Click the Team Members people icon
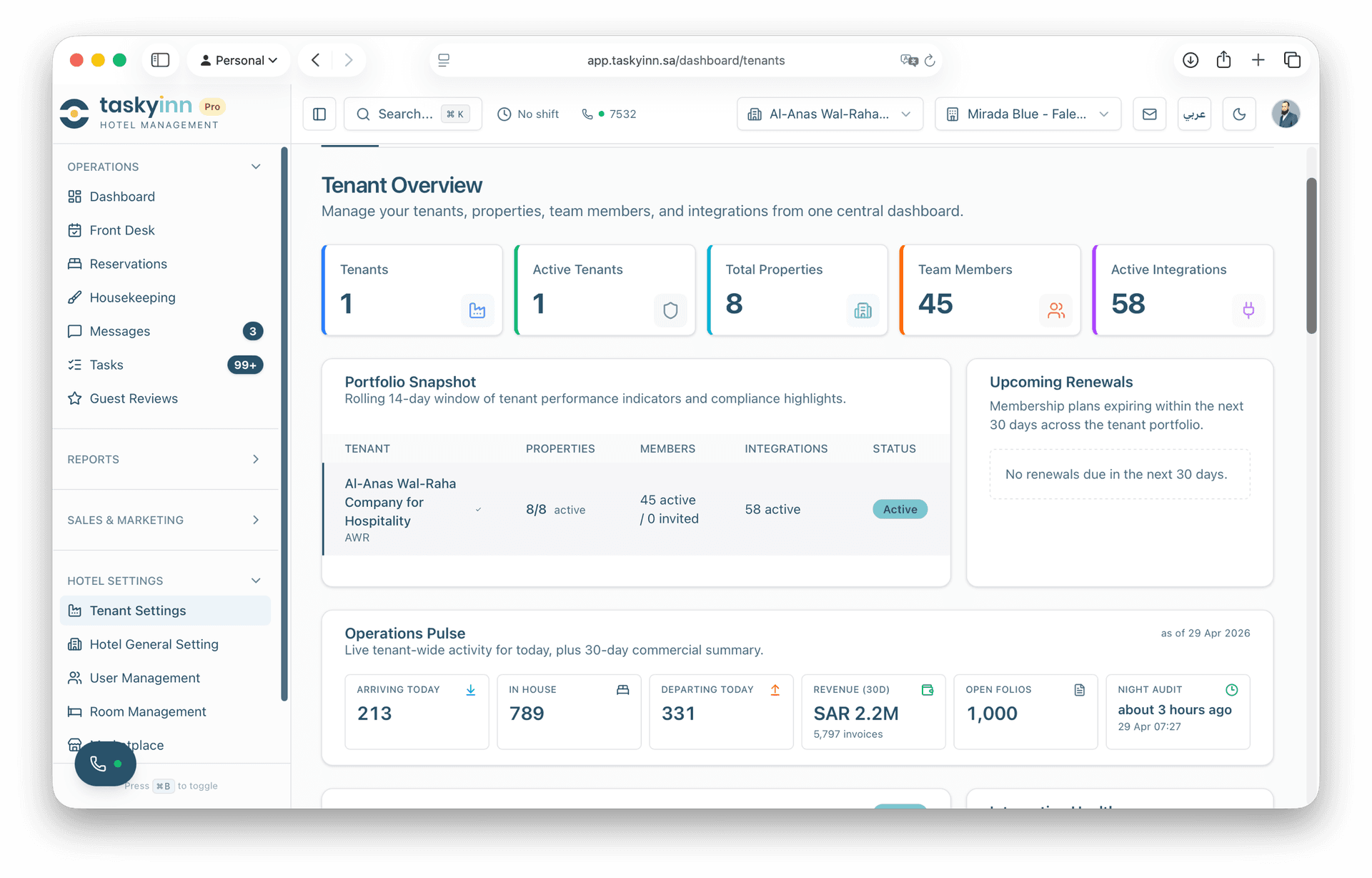1372x878 pixels. tap(1055, 310)
